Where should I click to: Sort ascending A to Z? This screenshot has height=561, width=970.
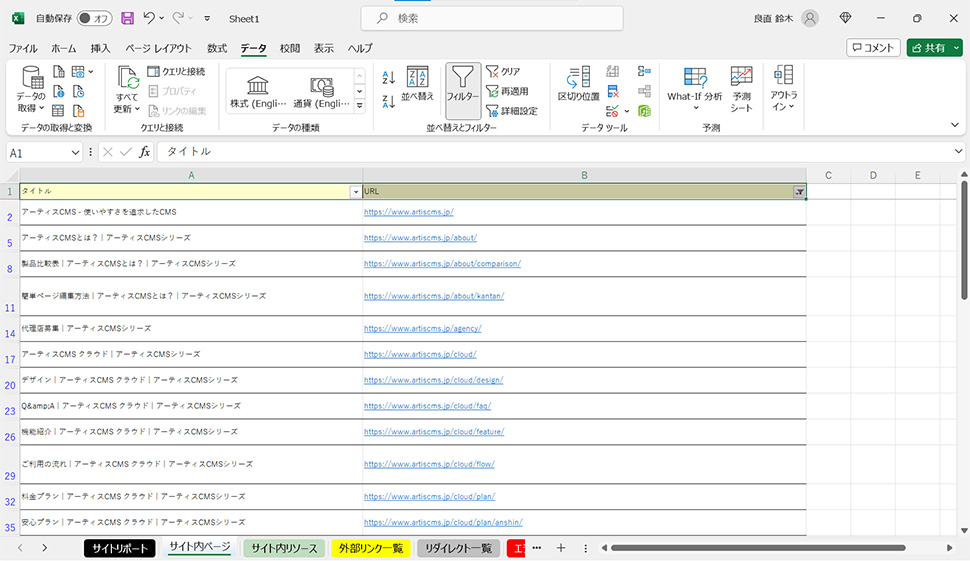point(388,77)
